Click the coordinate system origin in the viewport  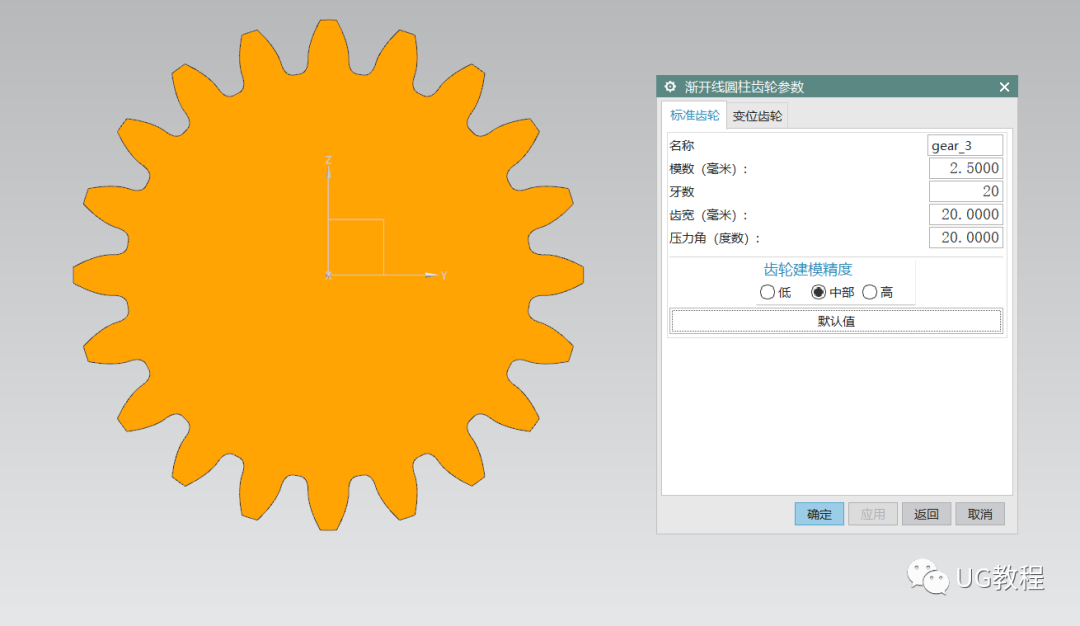coord(327,273)
